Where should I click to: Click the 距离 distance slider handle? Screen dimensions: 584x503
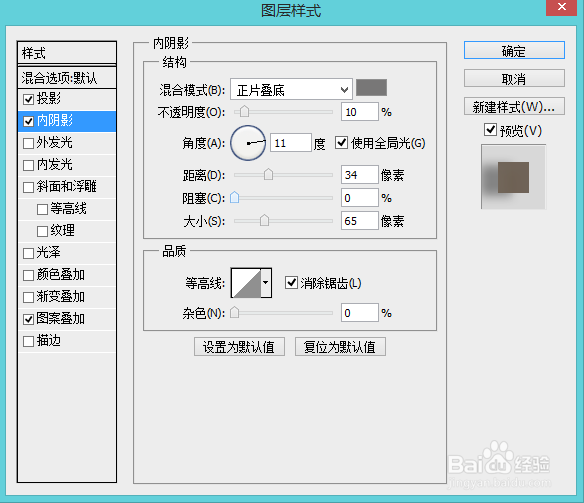coord(268,174)
